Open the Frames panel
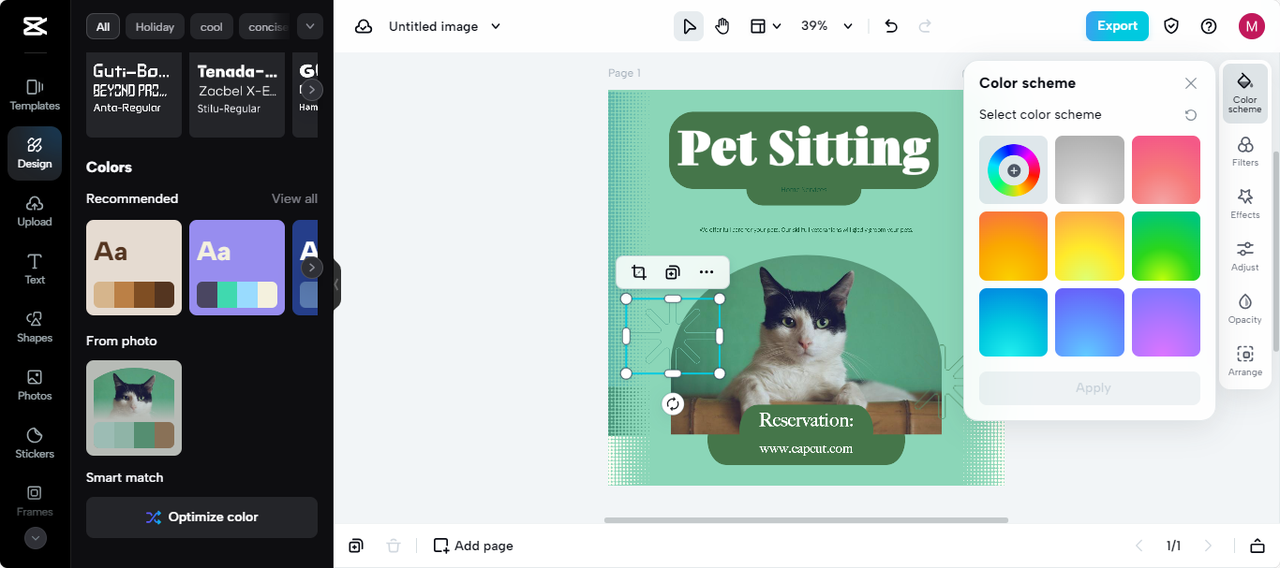This screenshot has width=1280, height=568. 35,500
